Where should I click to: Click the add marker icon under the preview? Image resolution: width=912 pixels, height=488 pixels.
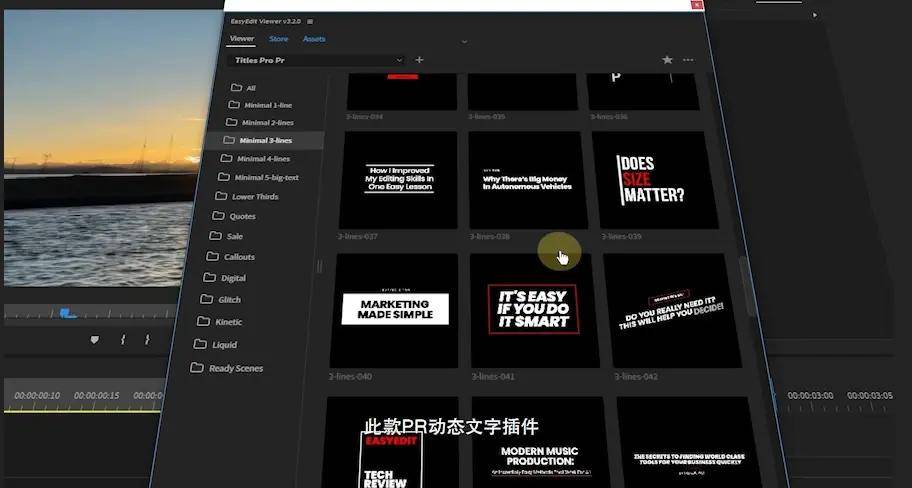[x=95, y=340]
